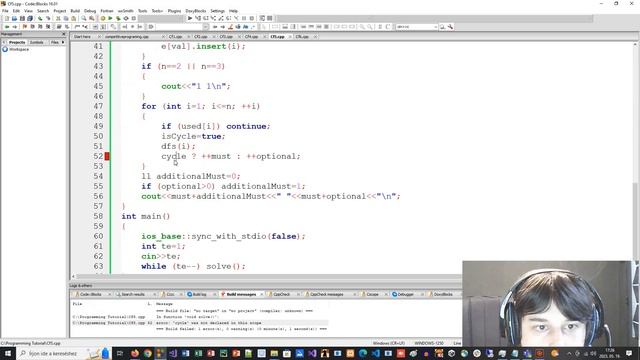Screen dimensions: 640x360
Task: Open the wxSmith menu
Action: click(x=125, y=11)
